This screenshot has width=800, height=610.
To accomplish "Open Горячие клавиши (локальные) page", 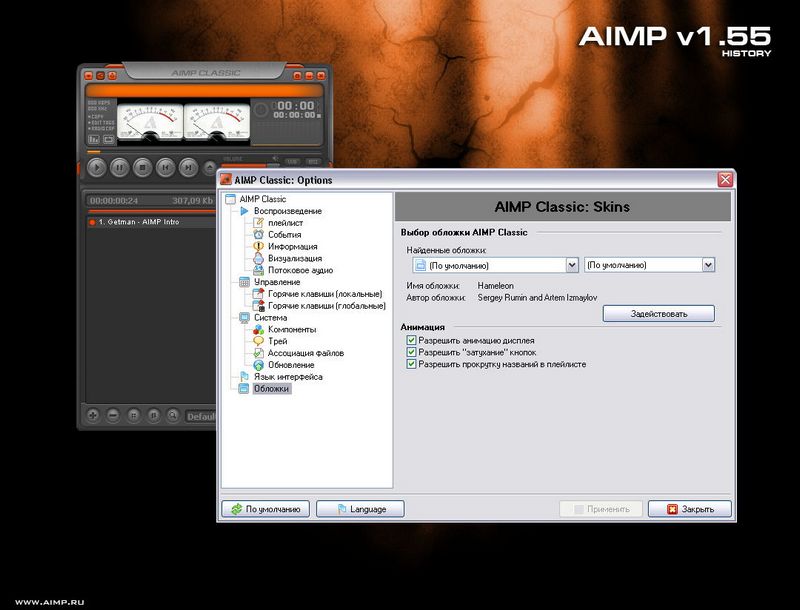I will [325, 294].
